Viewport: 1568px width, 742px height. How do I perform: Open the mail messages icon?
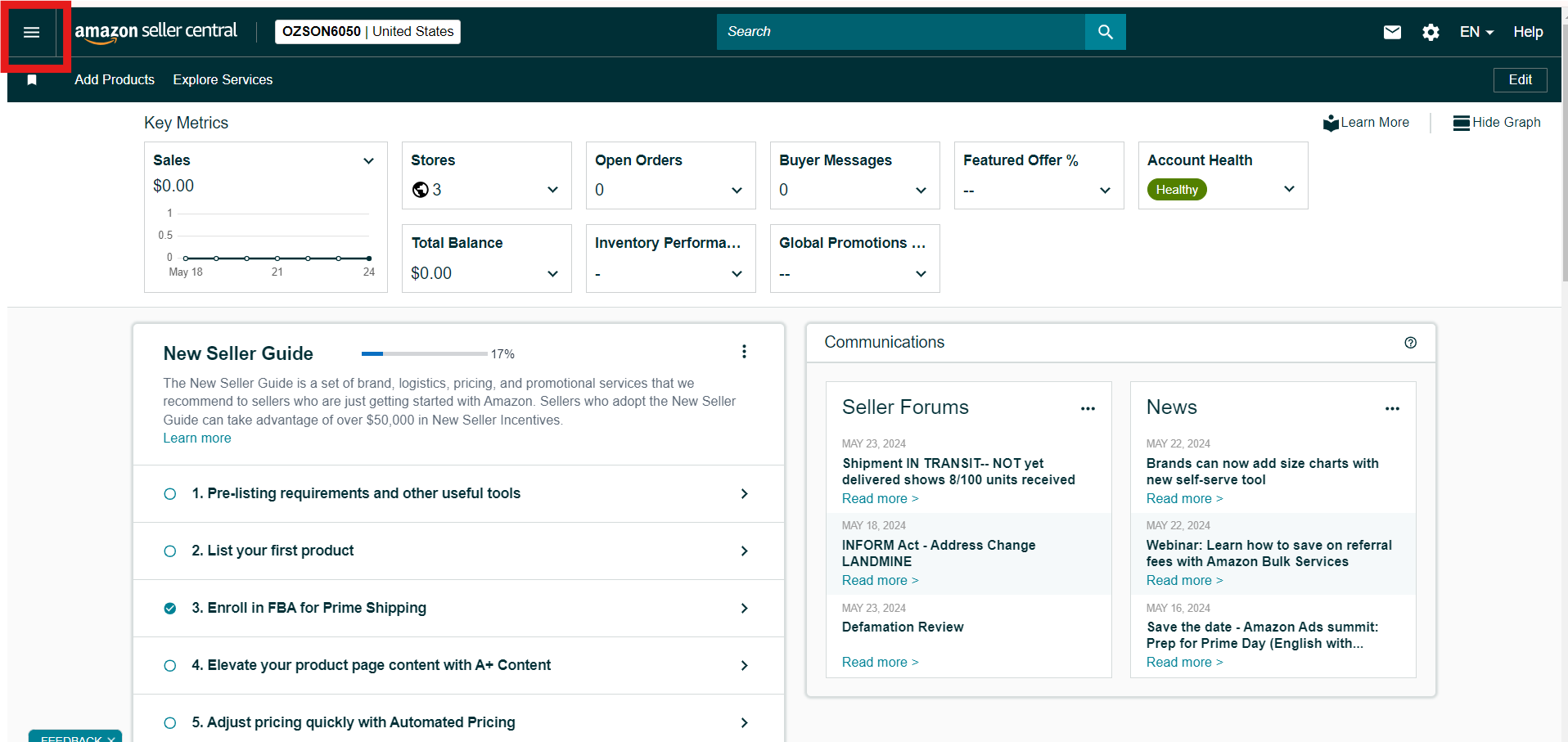(x=1392, y=32)
